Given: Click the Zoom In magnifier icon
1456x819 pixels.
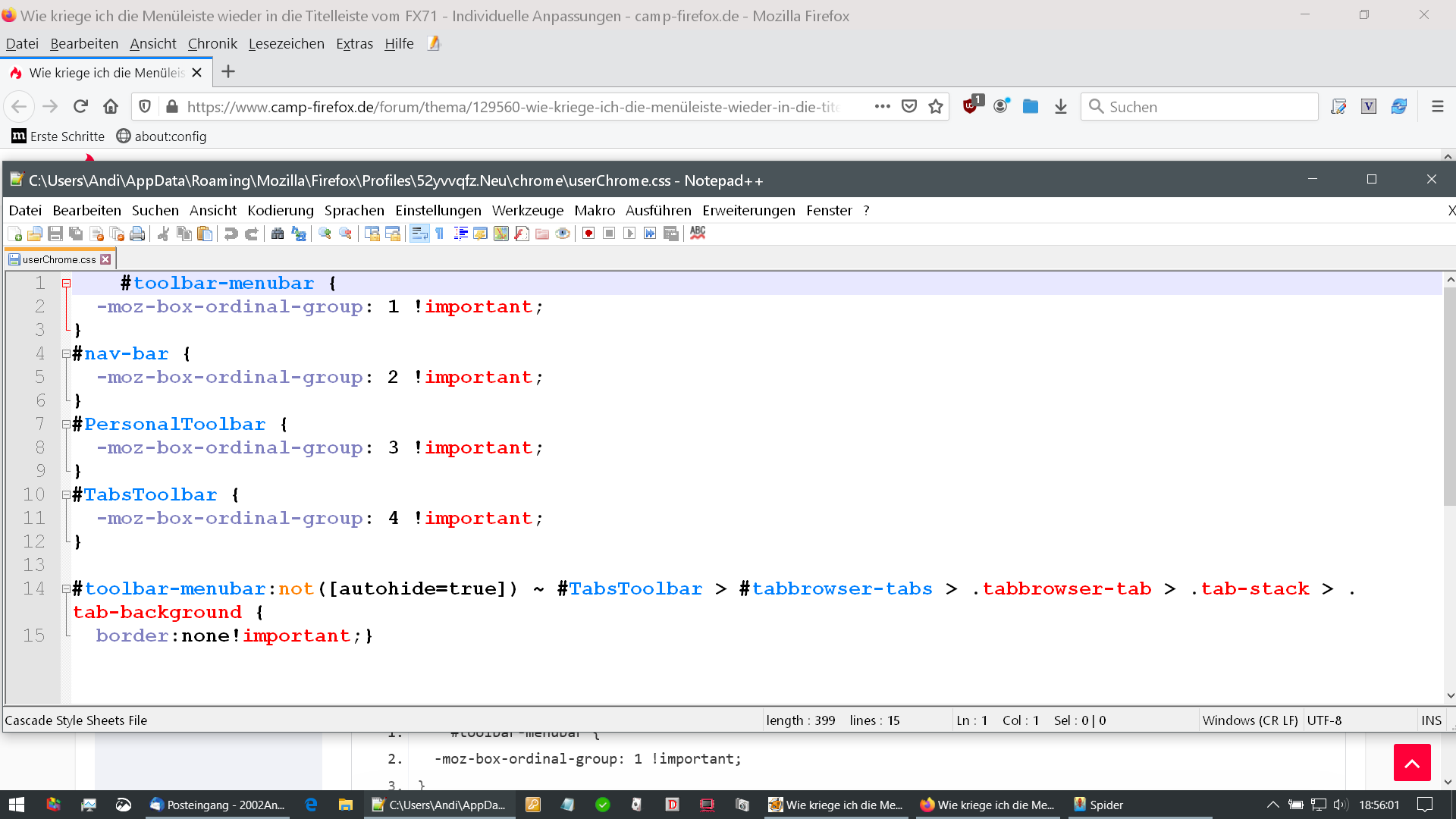Looking at the screenshot, I should tap(325, 234).
